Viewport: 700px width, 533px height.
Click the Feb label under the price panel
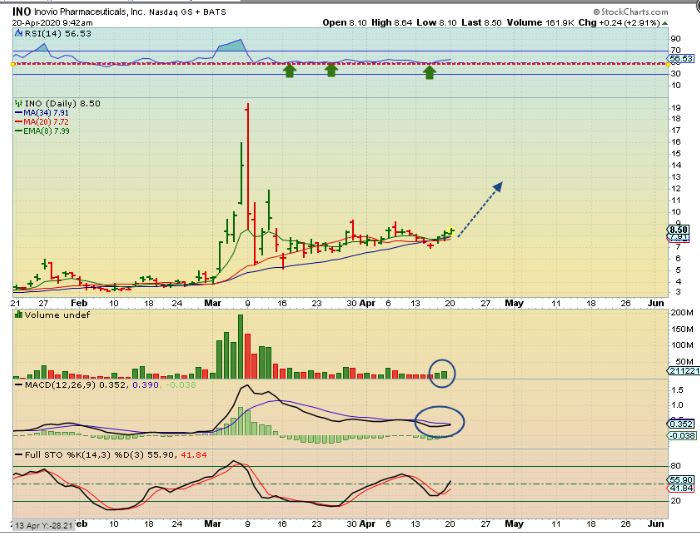coord(79,303)
